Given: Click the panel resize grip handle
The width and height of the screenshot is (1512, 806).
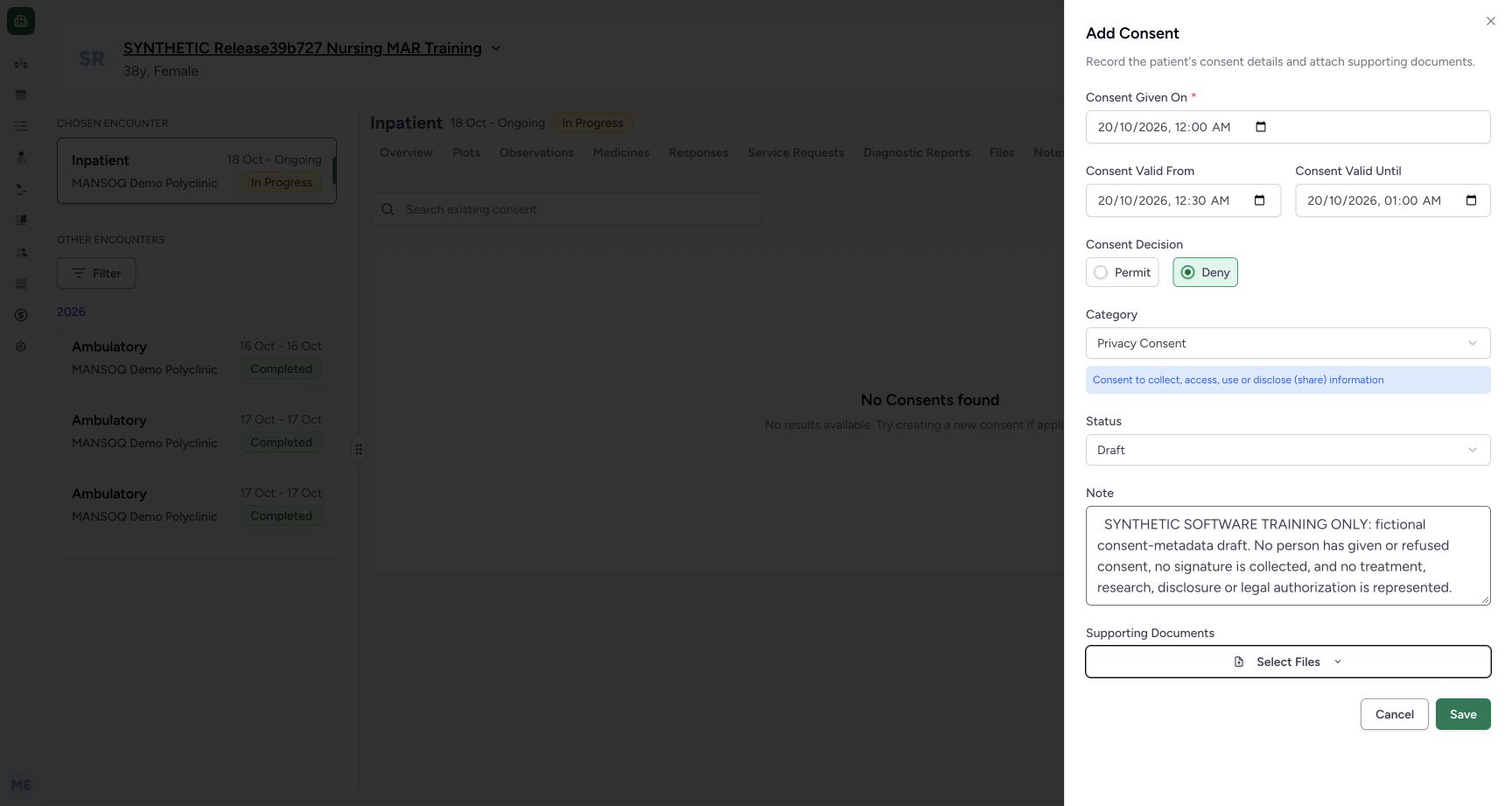Looking at the screenshot, I should click(359, 449).
